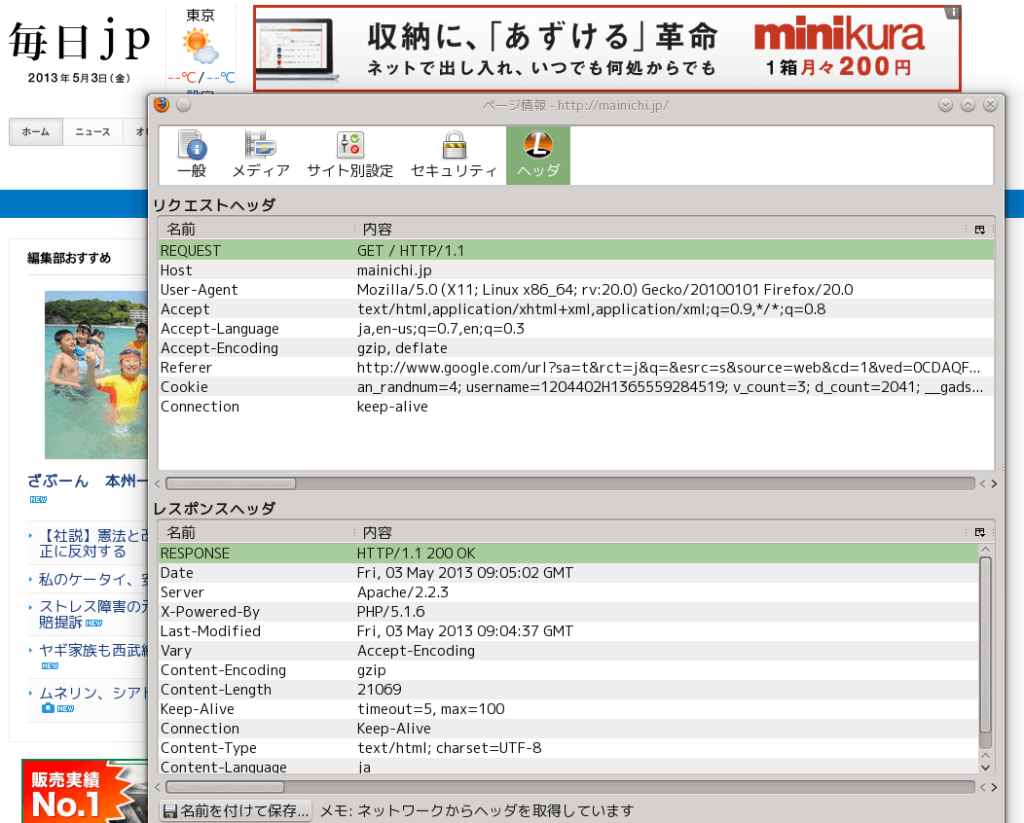Viewport: 1024px width, 823px height.
Task: Select the X-Powered-By PHP/5.1.6 row
Action: tap(569, 611)
